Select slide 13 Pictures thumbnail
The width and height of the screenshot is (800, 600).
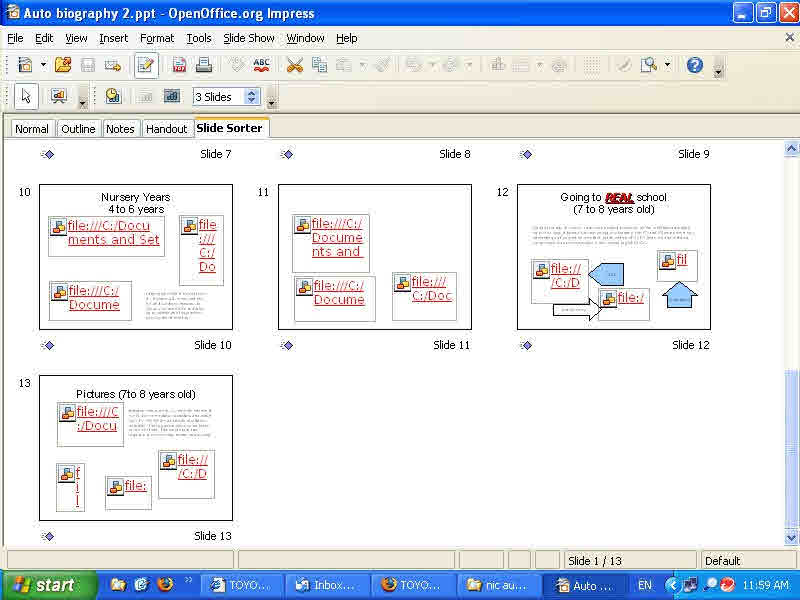click(x=136, y=447)
